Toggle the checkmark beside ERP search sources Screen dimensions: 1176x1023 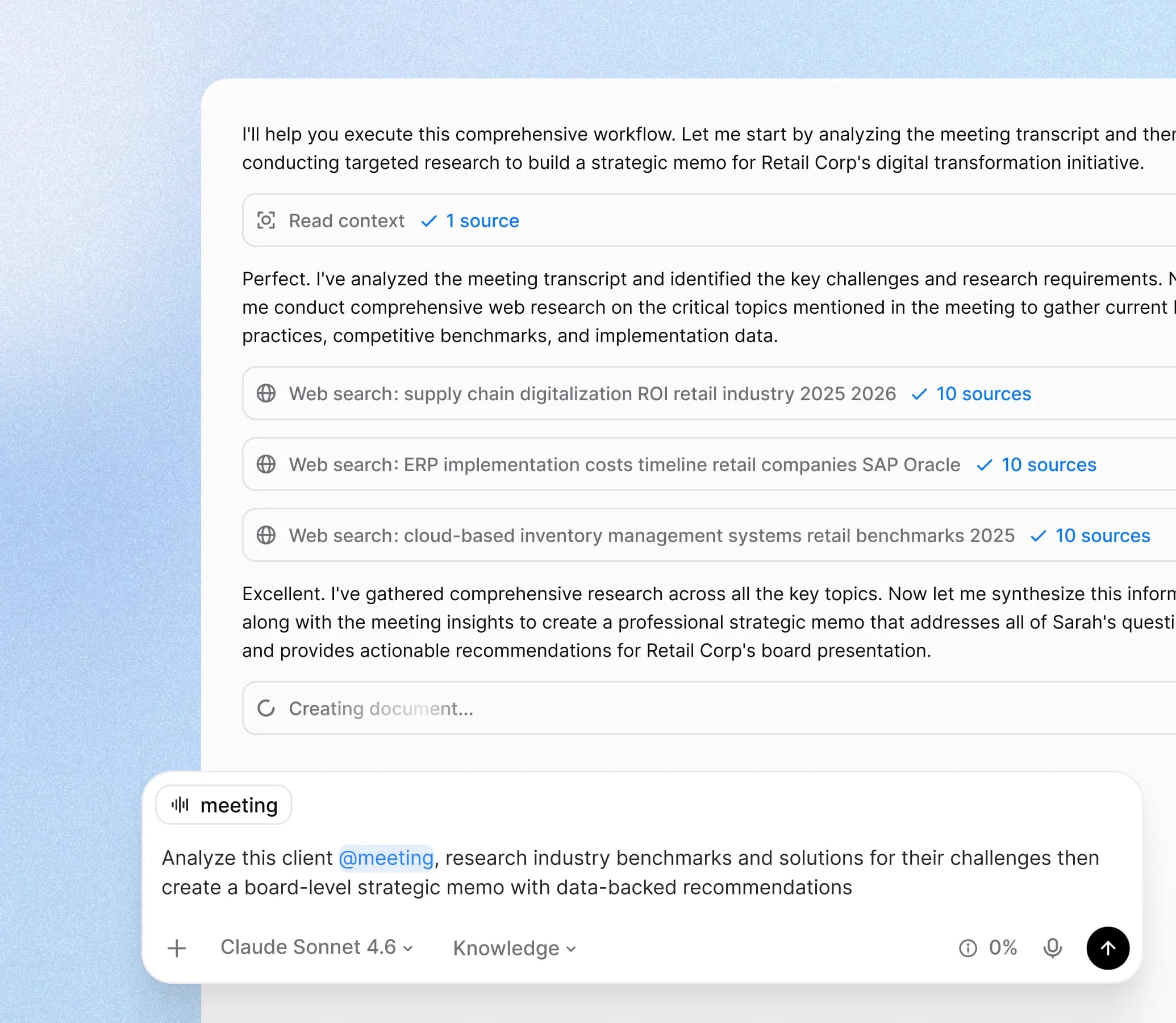tap(985, 464)
